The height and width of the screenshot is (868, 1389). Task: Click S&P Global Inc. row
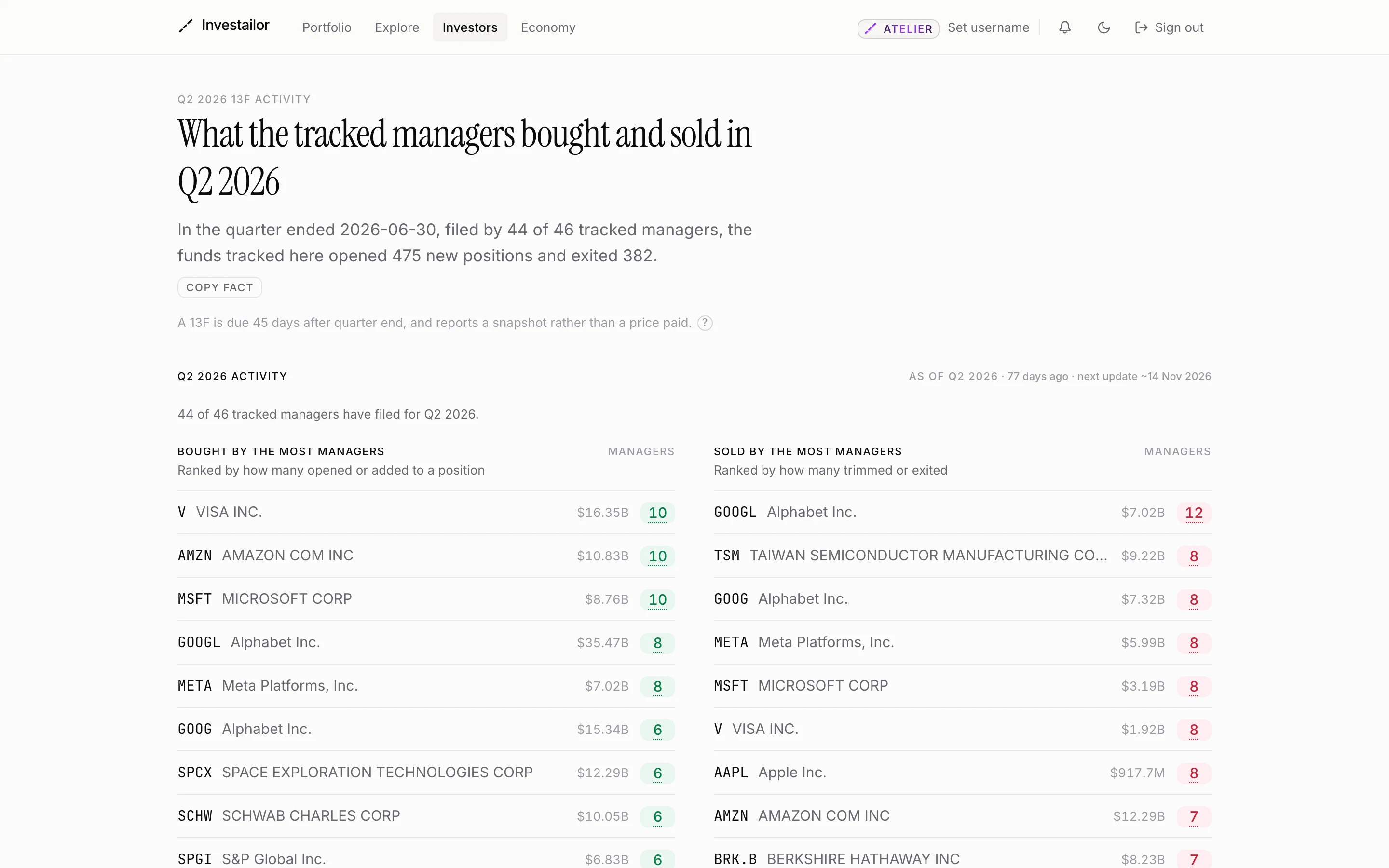[x=426, y=853]
